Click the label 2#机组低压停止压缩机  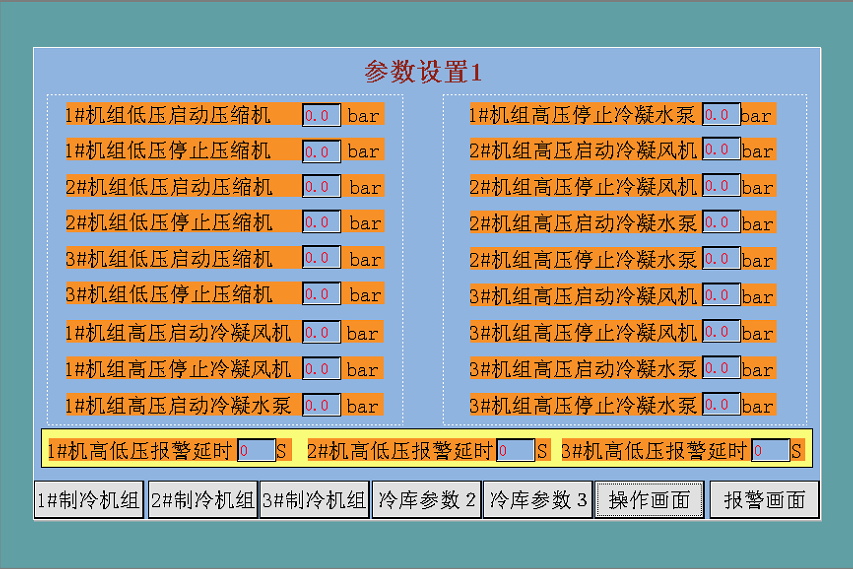[x=169, y=222]
